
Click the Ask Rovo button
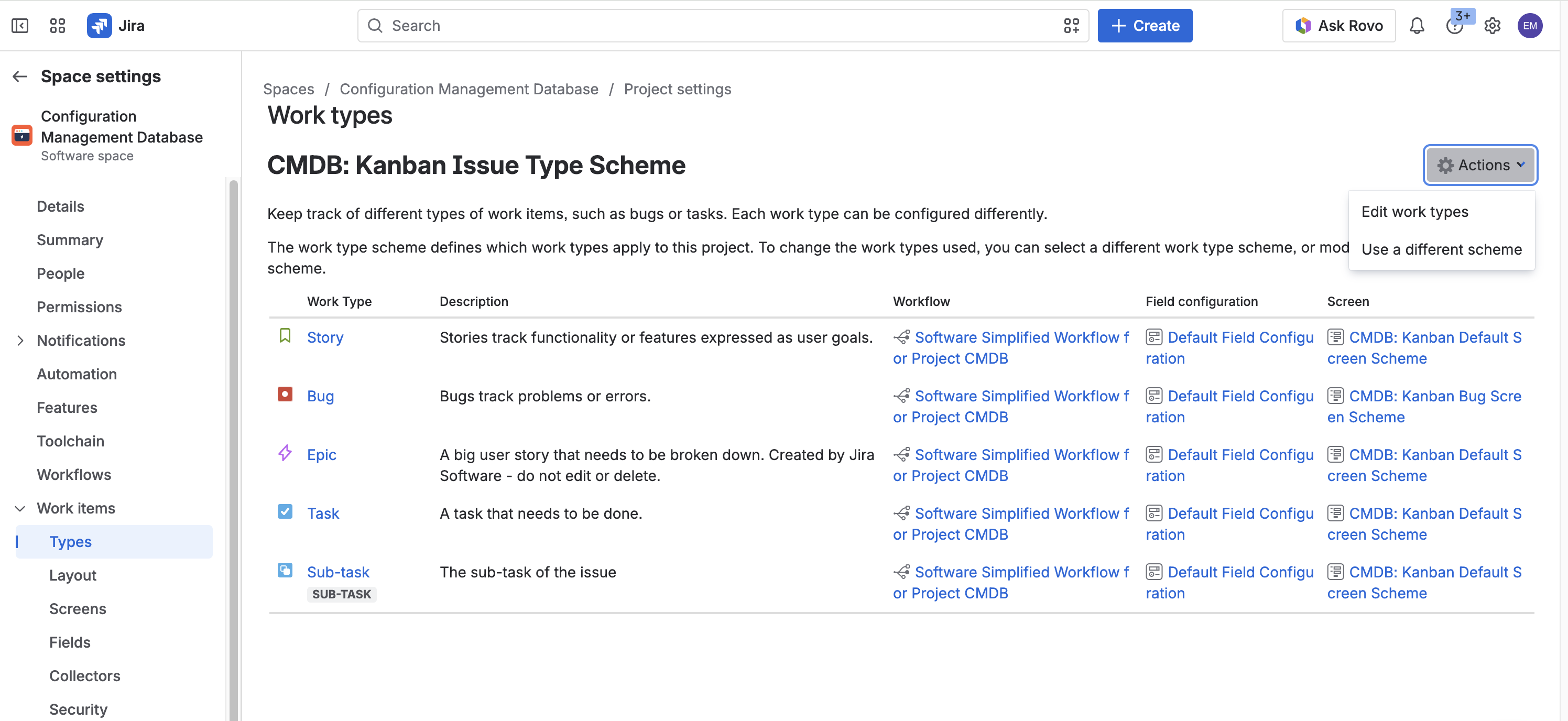(x=1338, y=26)
